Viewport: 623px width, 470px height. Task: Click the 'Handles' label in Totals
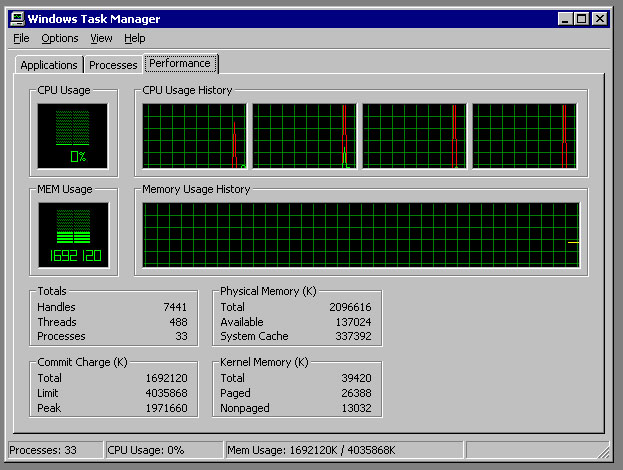(x=56, y=307)
